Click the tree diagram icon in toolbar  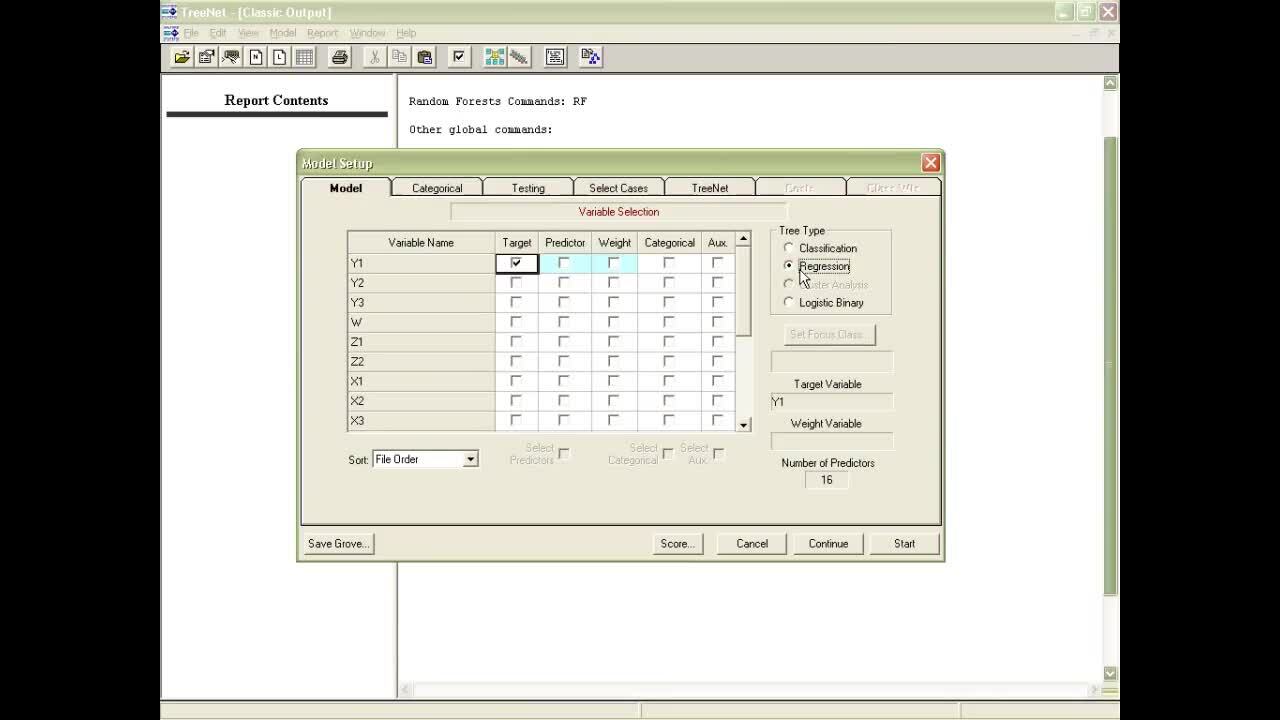point(590,57)
